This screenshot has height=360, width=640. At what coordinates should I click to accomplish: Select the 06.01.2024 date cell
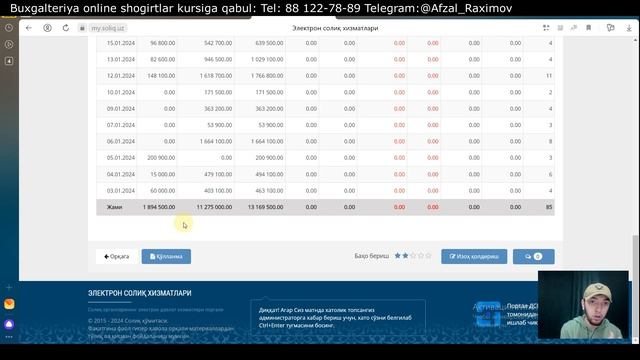pos(120,141)
